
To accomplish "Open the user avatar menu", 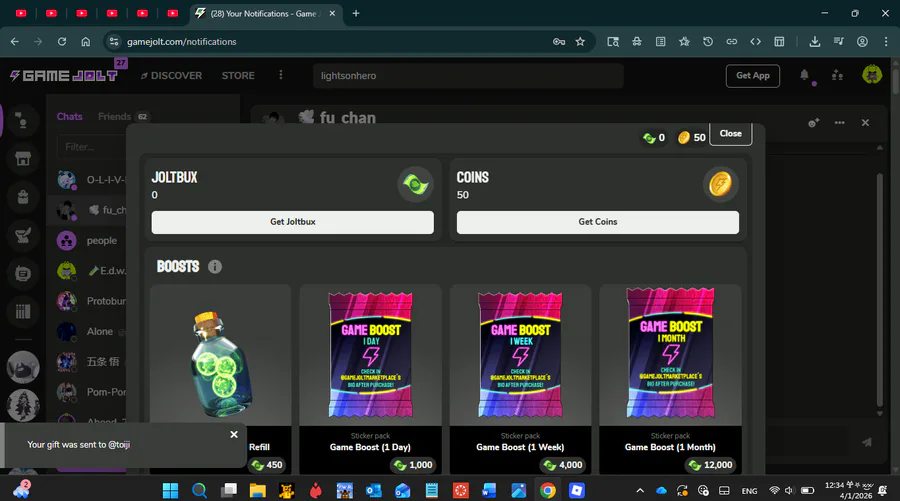I will click(872, 75).
